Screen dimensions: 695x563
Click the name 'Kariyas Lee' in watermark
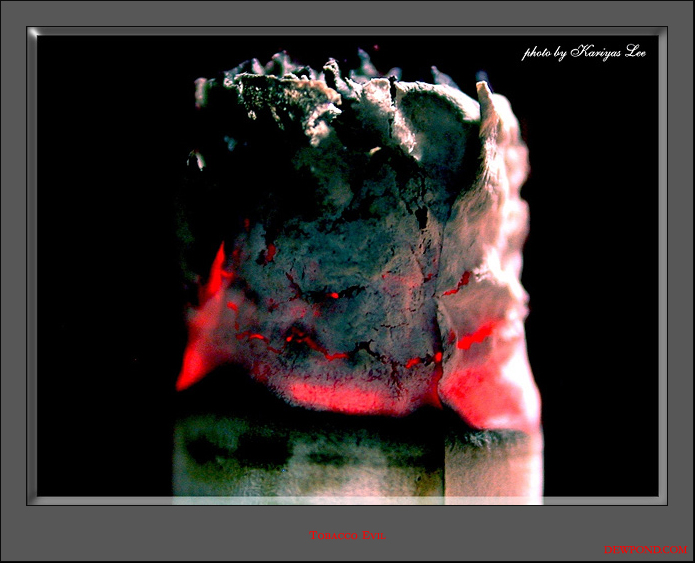click(608, 52)
